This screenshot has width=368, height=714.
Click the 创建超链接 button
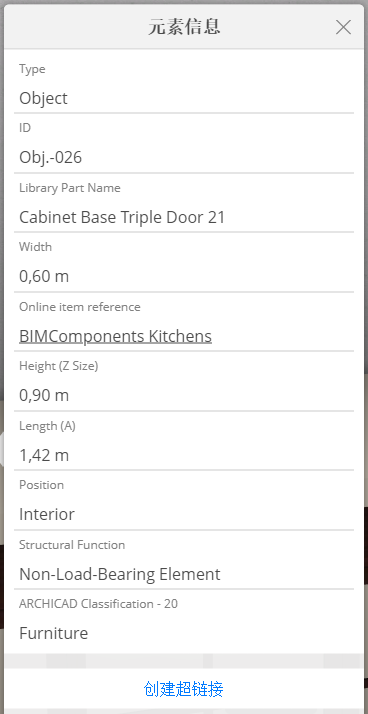point(184,689)
